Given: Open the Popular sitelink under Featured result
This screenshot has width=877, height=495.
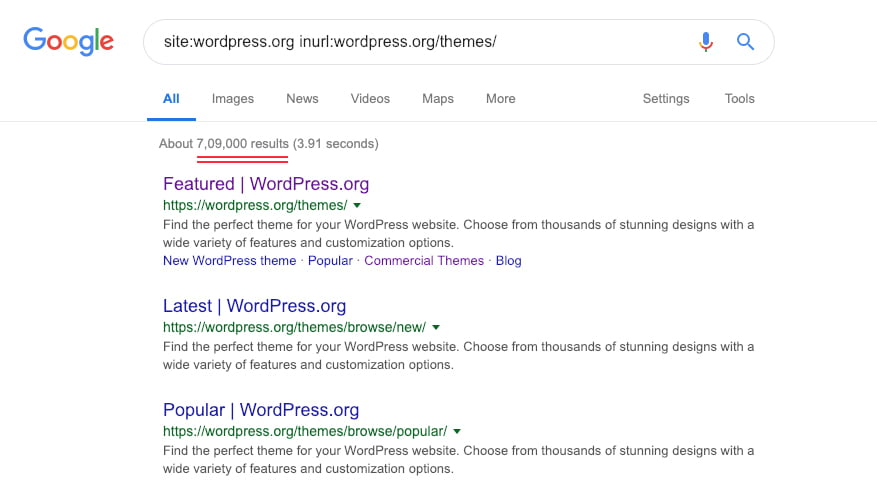Looking at the screenshot, I should pyautogui.click(x=331, y=261).
